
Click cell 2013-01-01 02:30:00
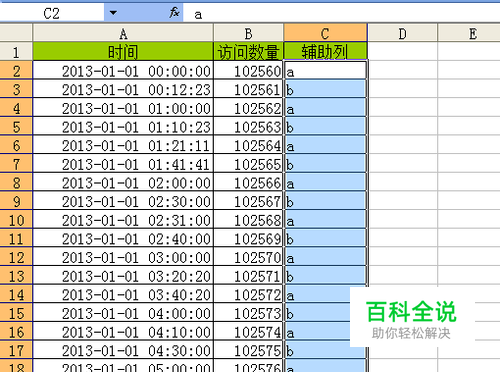(x=123, y=201)
